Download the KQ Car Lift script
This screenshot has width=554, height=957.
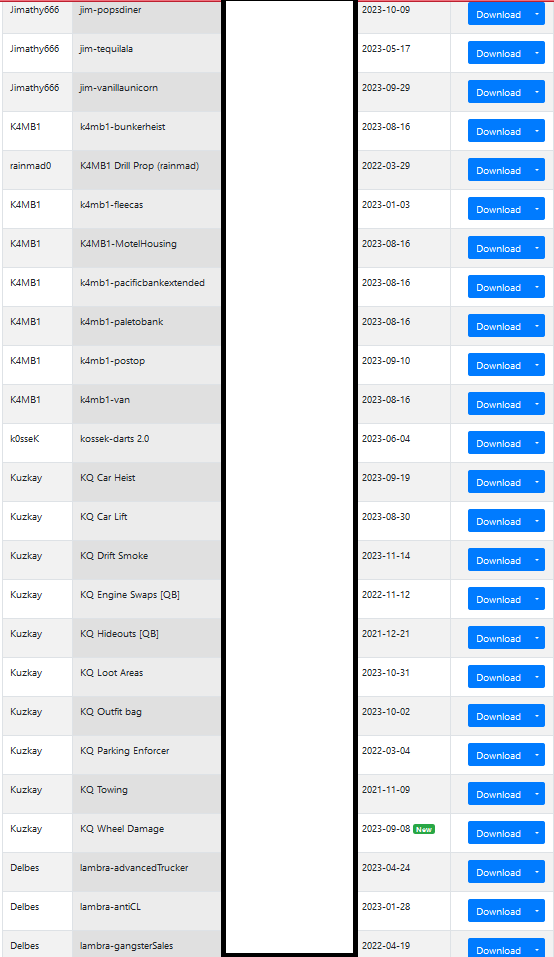point(498,522)
